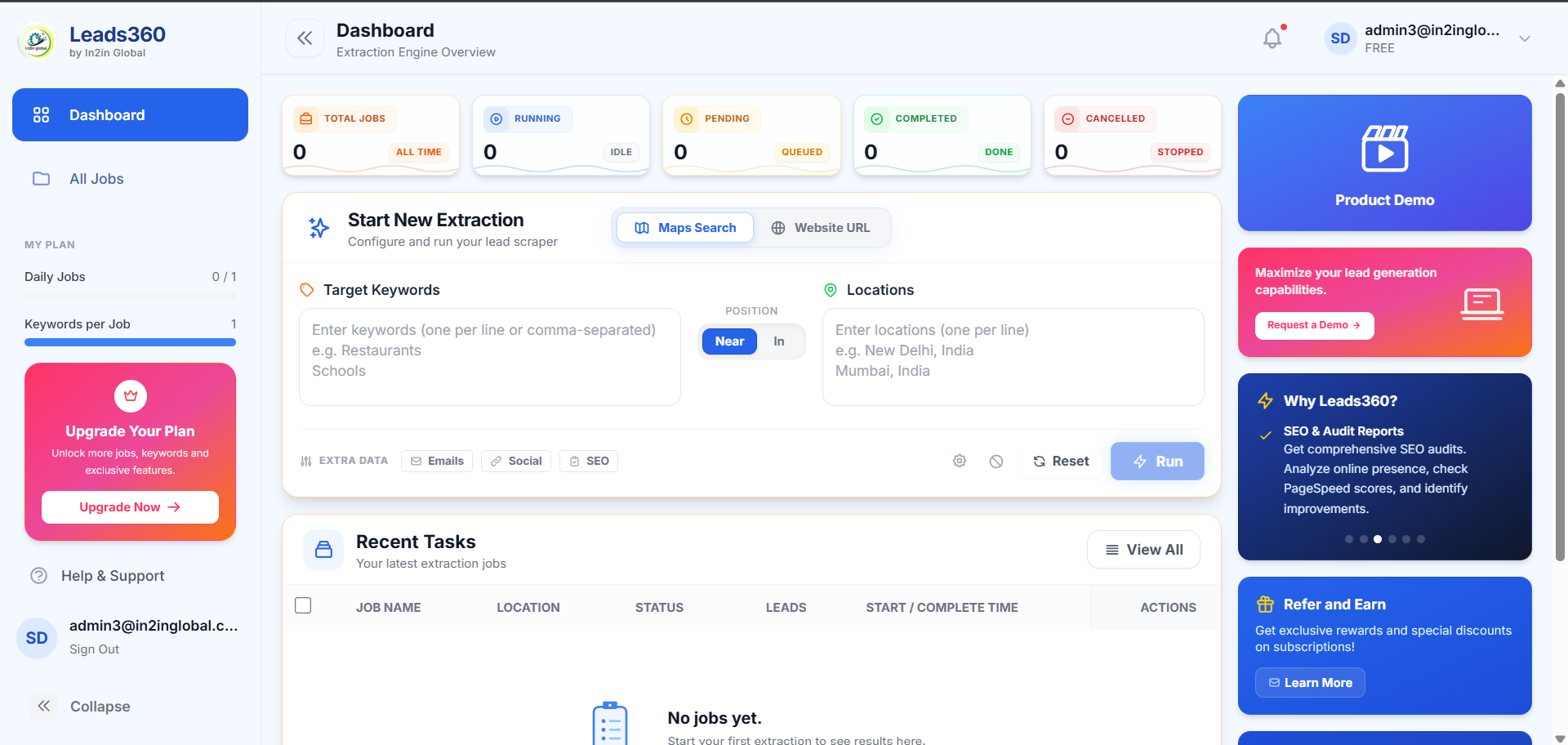Image resolution: width=1568 pixels, height=745 pixels.
Task: Click the LOCATION column header
Action: [528, 608]
